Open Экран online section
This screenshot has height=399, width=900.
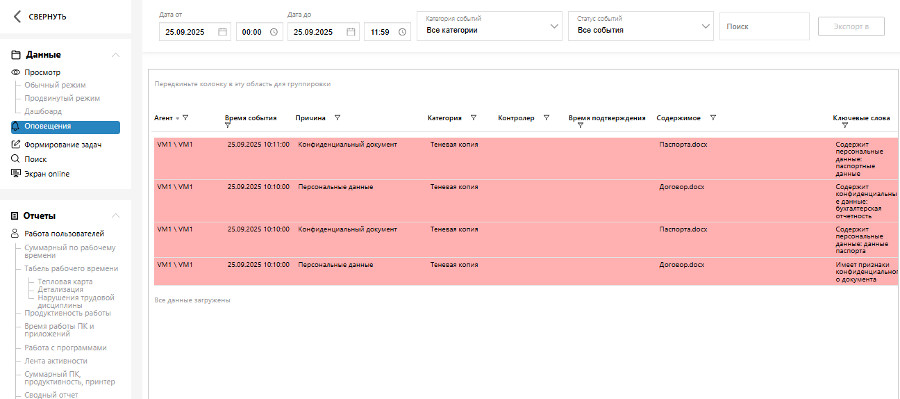coord(47,173)
